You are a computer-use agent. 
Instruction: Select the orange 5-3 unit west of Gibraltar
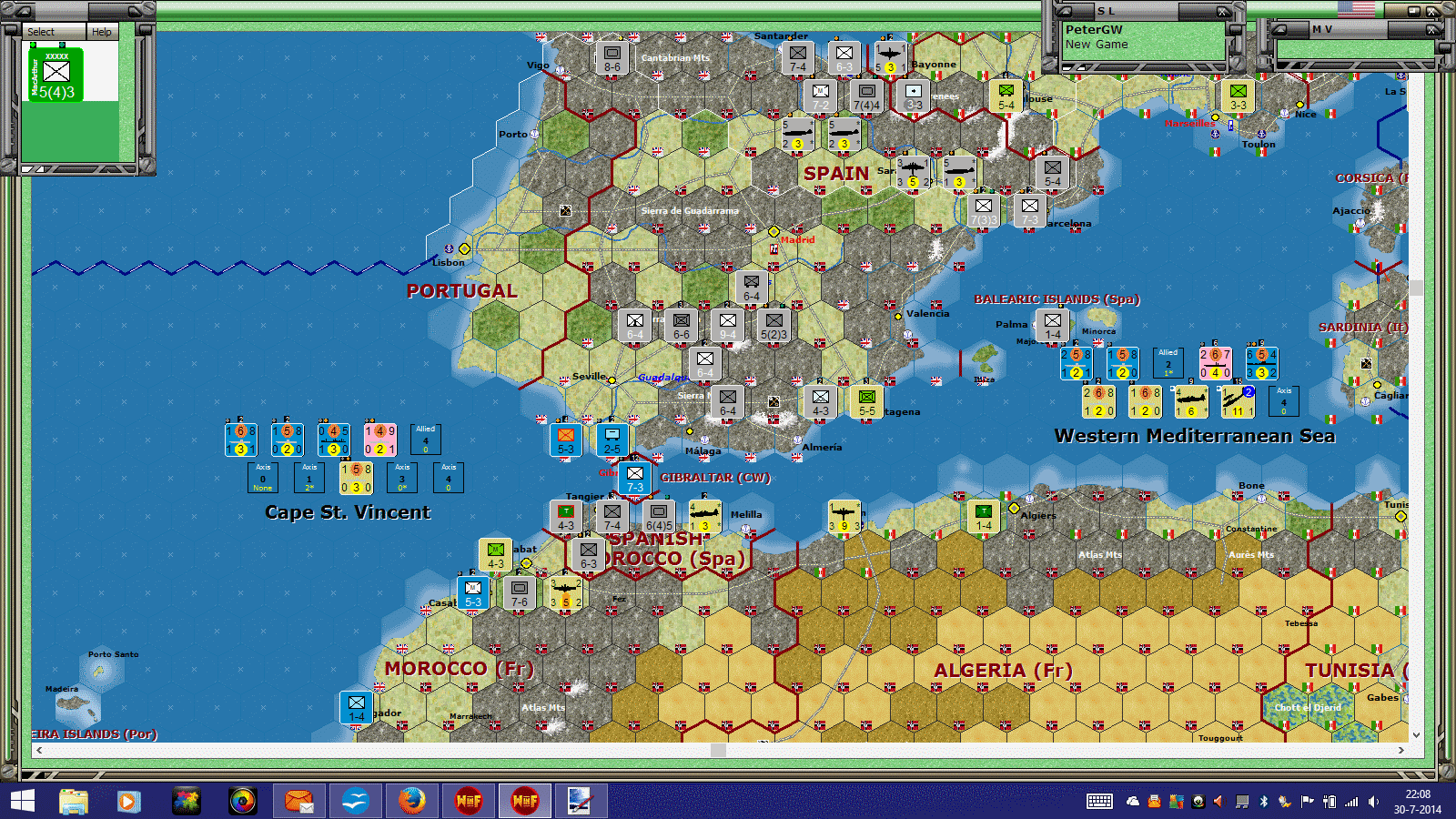pyautogui.click(x=566, y=440)
